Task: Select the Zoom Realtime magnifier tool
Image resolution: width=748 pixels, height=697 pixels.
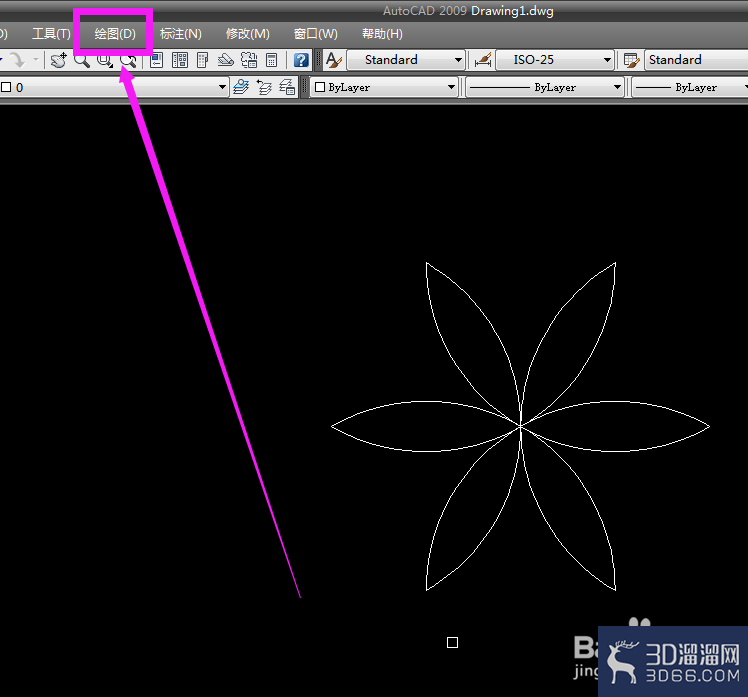Action: [x=82, y=60]
